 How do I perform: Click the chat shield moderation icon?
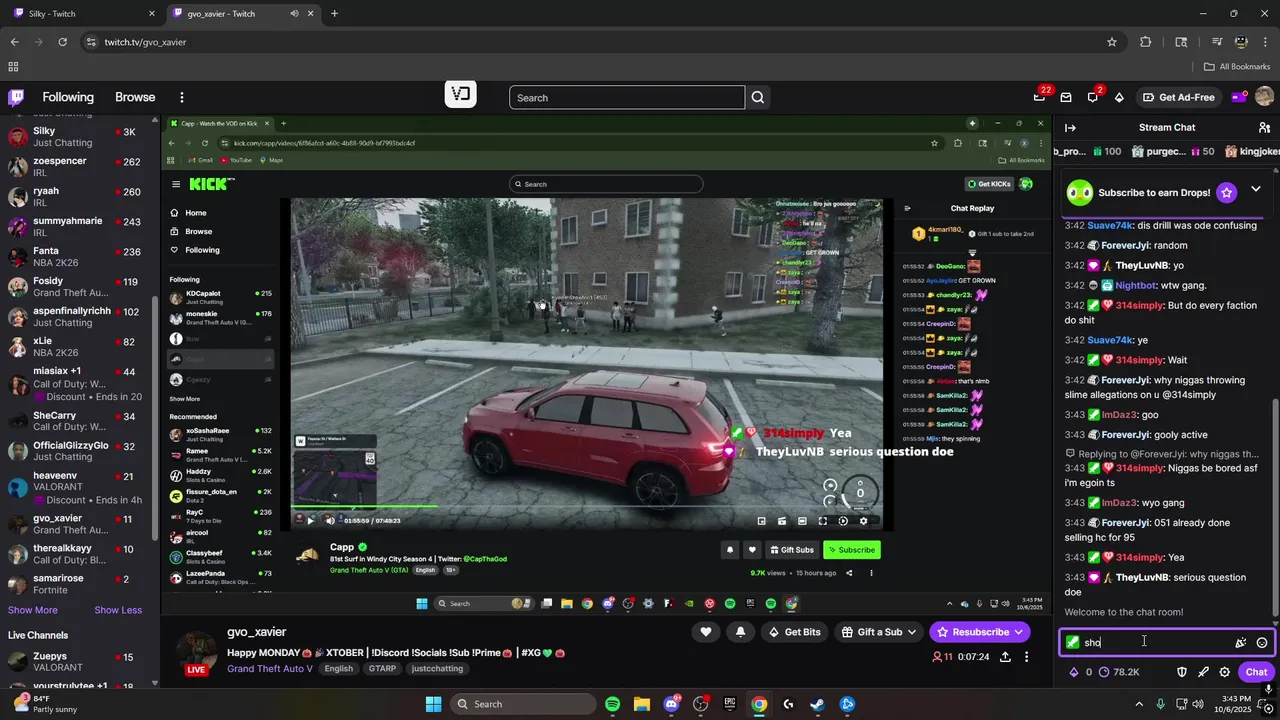(x=1181, y=672)
